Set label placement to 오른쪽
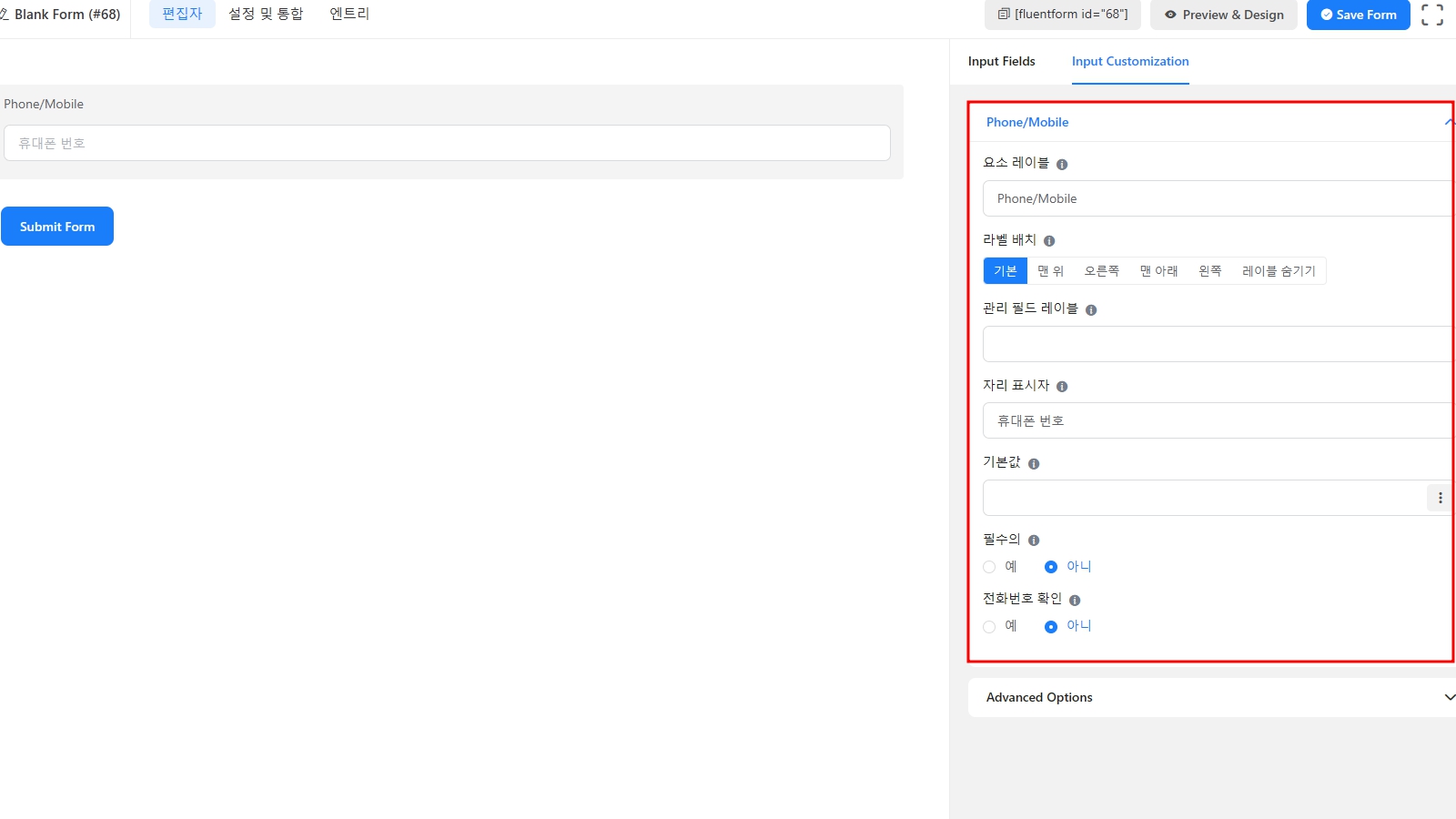The image size is (1456, 819). [1101, 271]
